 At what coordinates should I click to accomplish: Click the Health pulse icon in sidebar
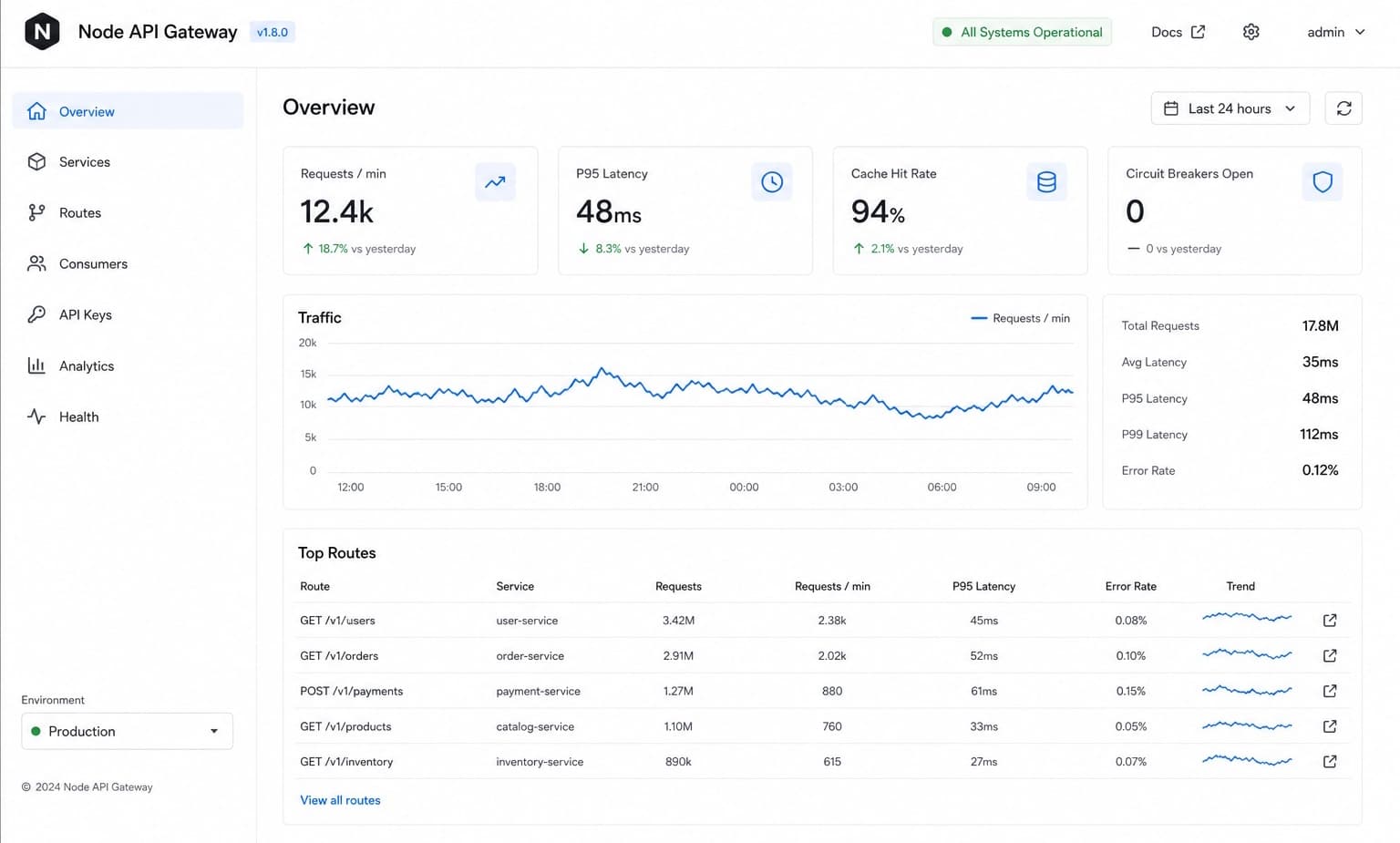tap(36, 416)
